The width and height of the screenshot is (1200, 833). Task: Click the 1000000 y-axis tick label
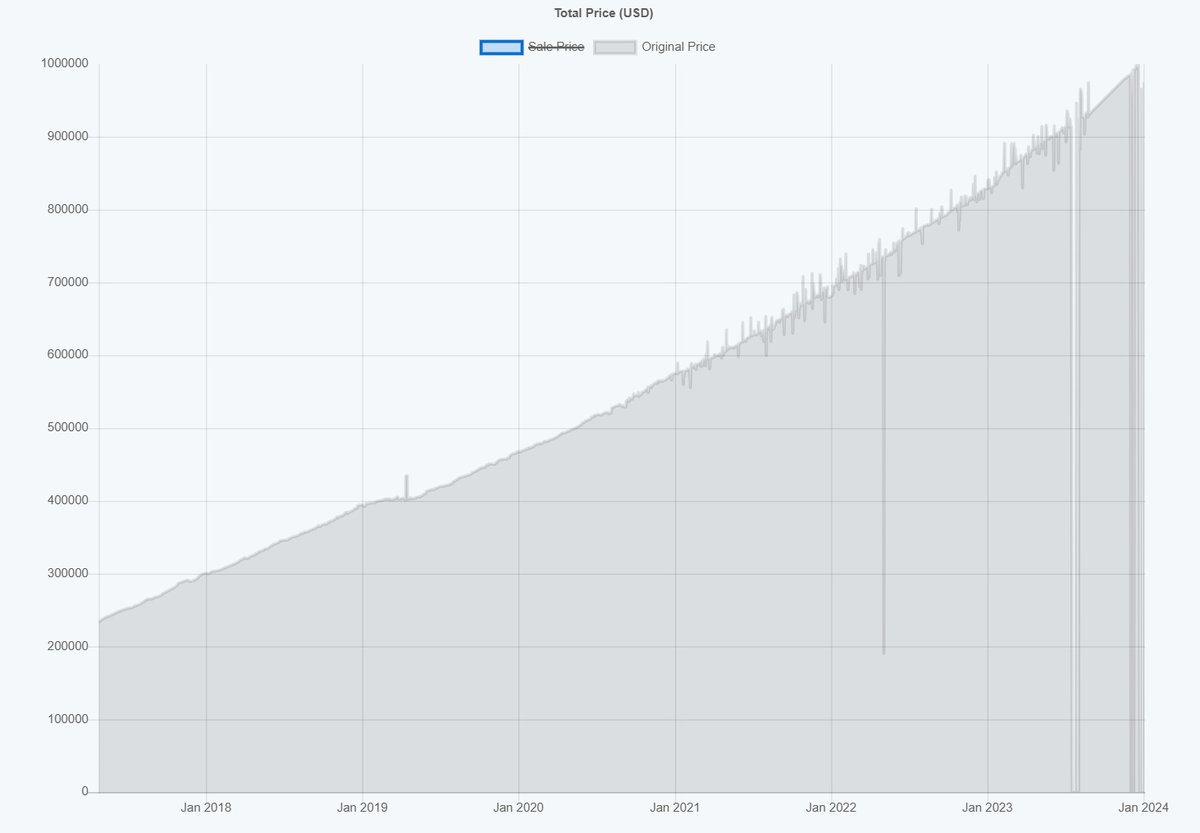(64, 64)
